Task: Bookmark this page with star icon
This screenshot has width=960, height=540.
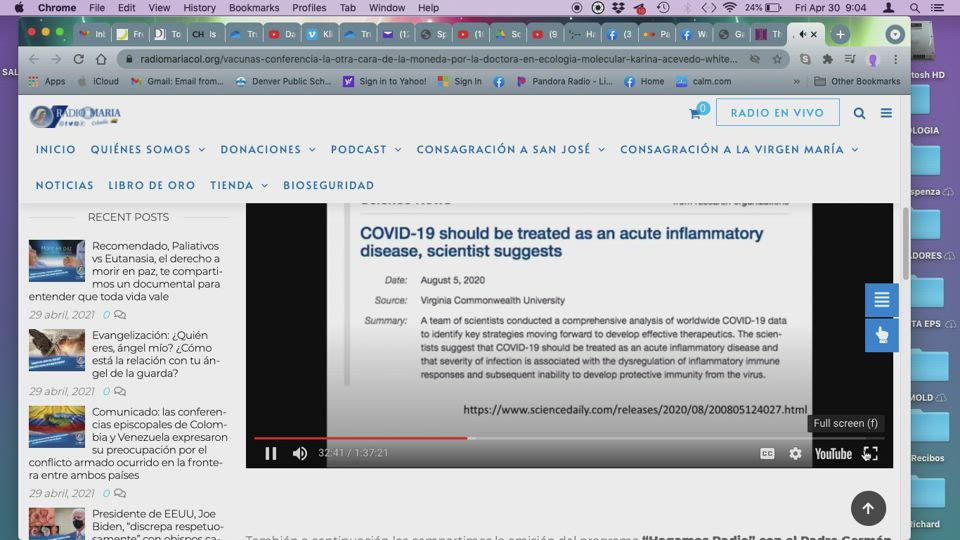Action: [777, 59]
